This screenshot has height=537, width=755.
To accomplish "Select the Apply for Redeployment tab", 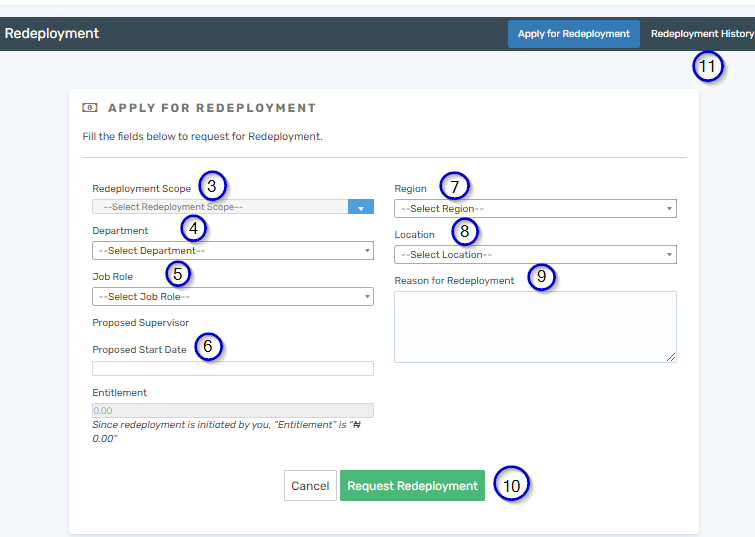I will pos(573,34).
